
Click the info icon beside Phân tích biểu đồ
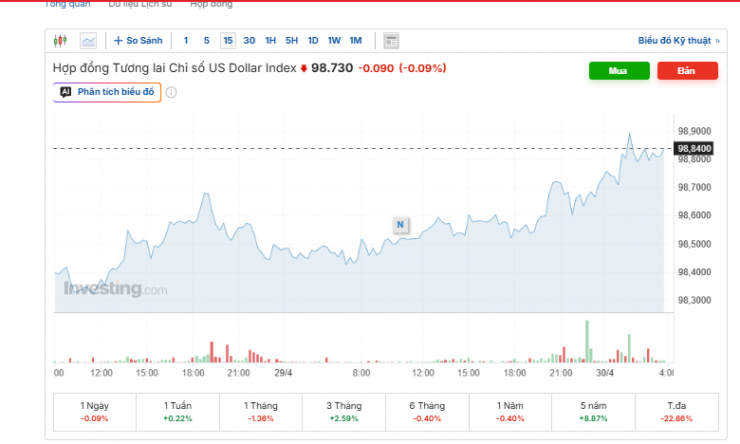(x=171, y=92)
